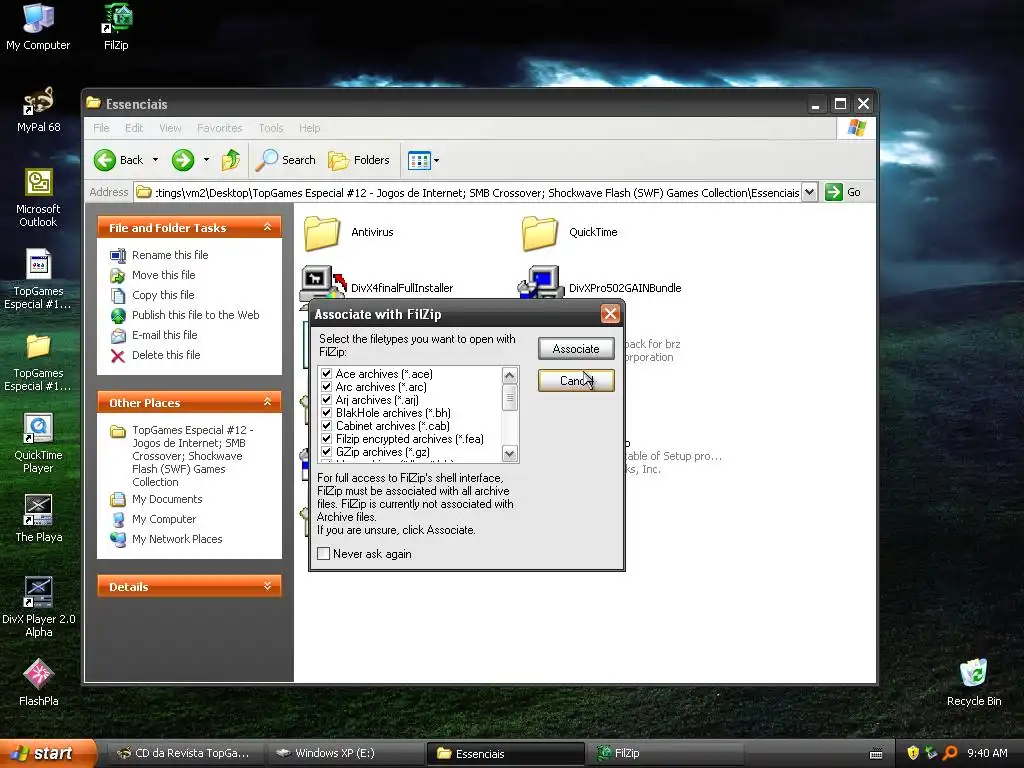Open Microsoft Outlook desktop icon

38,197
